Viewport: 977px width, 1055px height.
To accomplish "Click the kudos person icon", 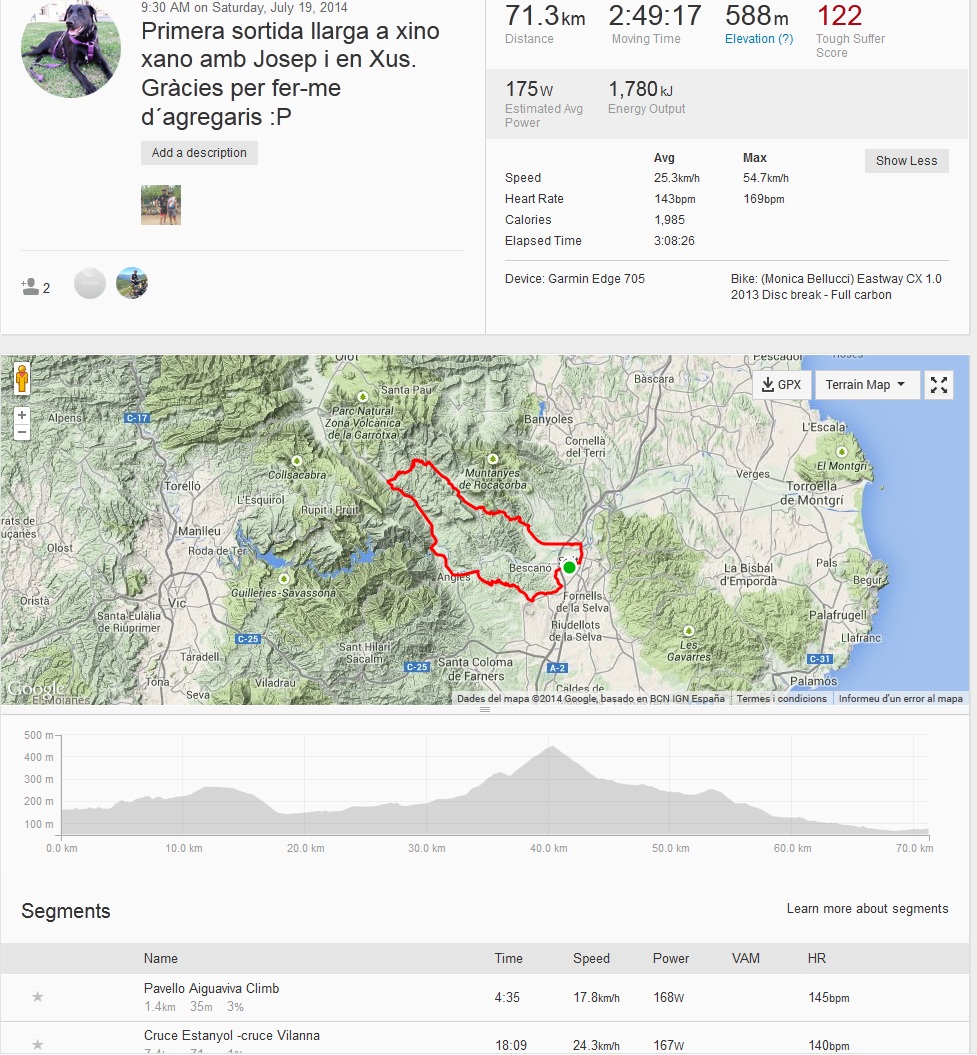I will pyautogui.click(x=30, y=287).
